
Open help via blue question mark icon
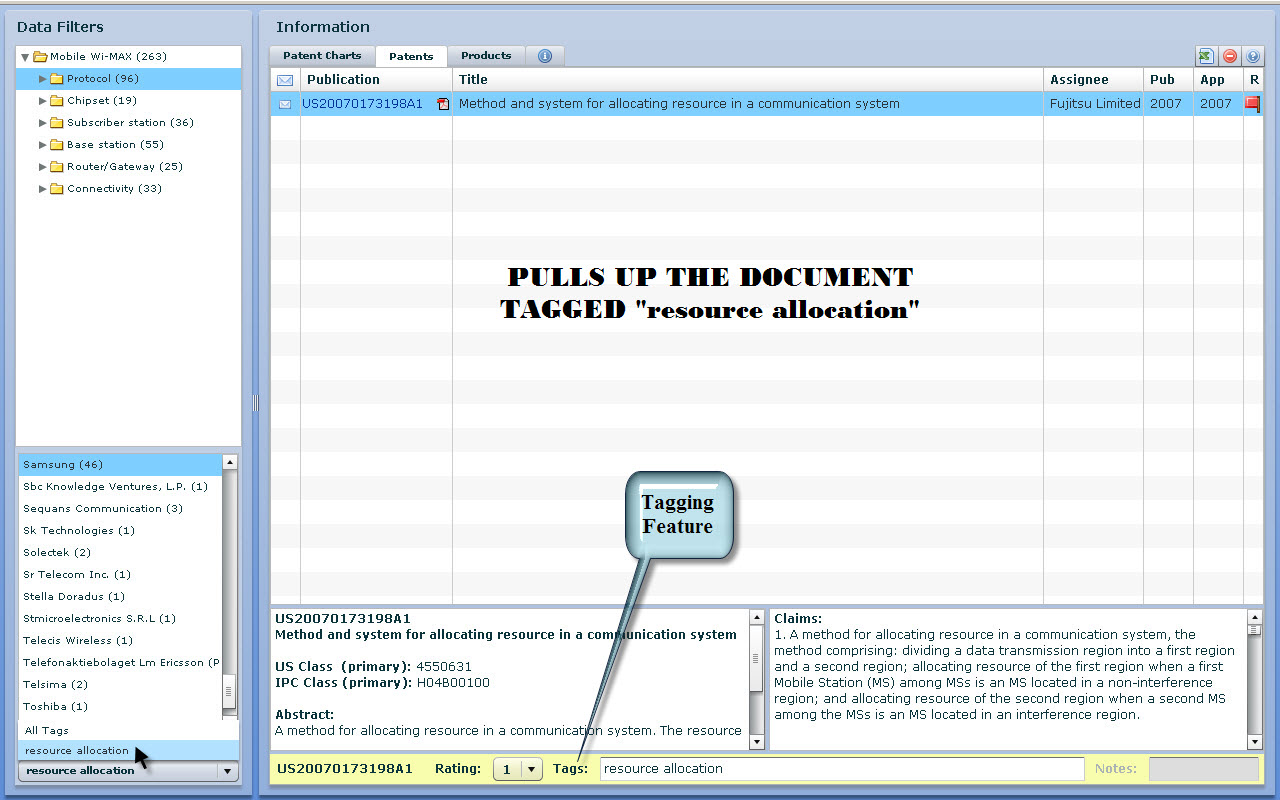(1252, 57)
